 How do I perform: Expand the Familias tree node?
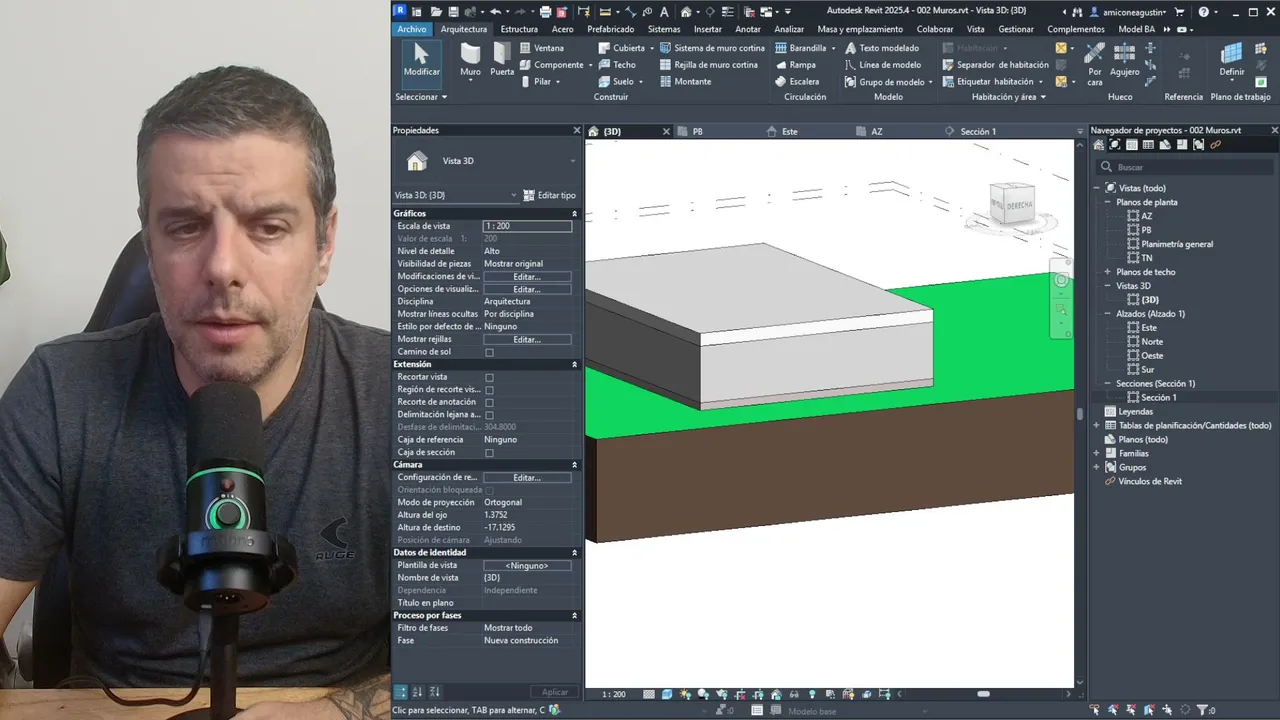coord(1097,453)
